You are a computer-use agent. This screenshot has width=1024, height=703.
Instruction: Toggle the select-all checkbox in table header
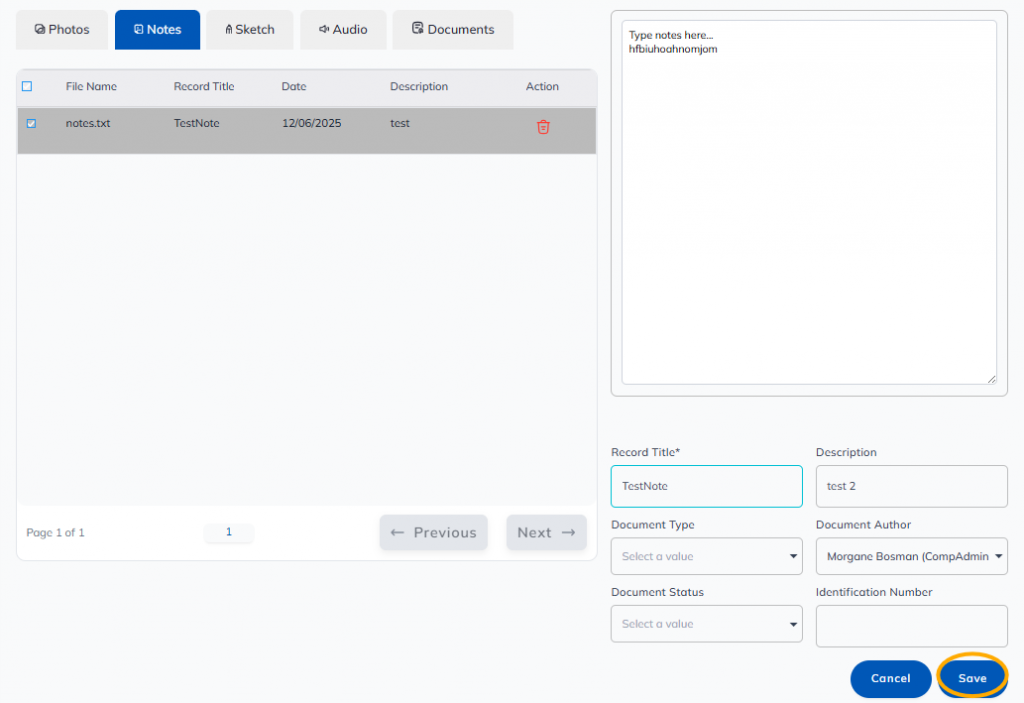pos(27,86)
